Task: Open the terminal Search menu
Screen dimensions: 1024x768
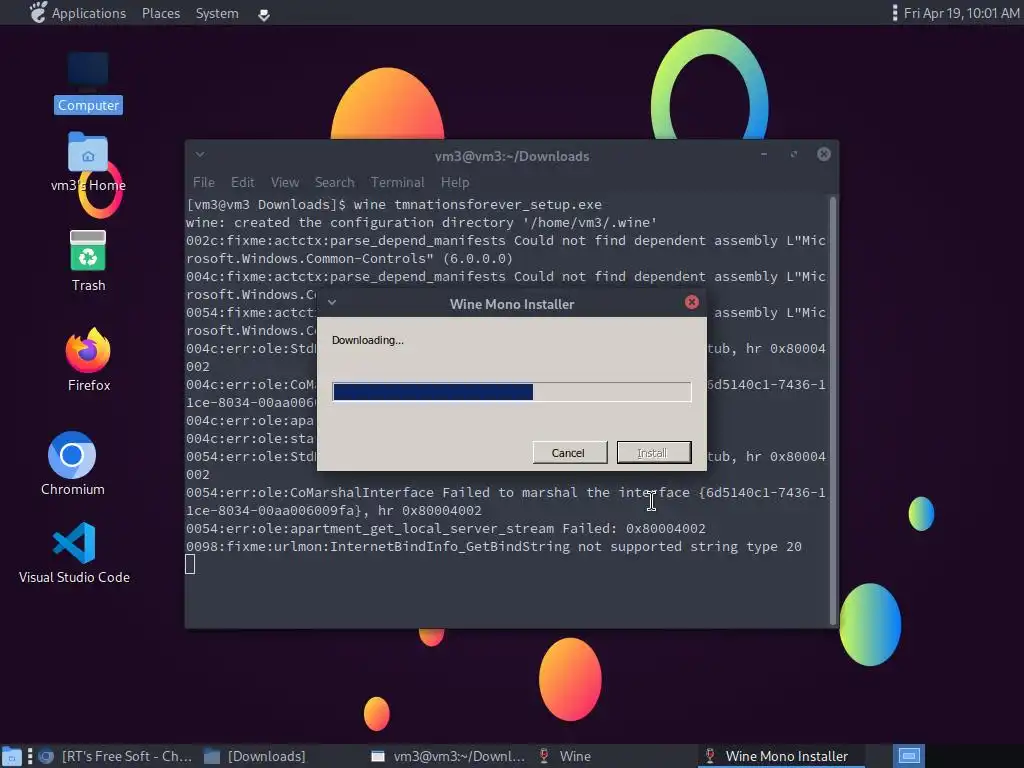Action: point(334,182)
